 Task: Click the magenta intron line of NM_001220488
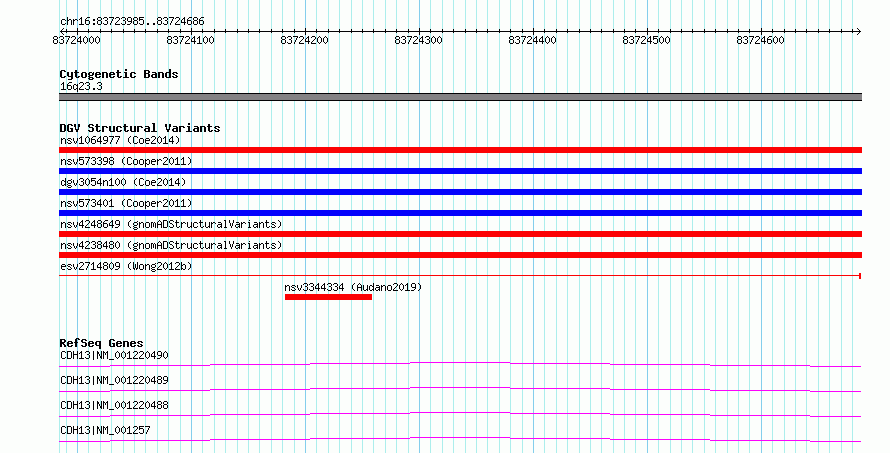click(x=460, y=414)
